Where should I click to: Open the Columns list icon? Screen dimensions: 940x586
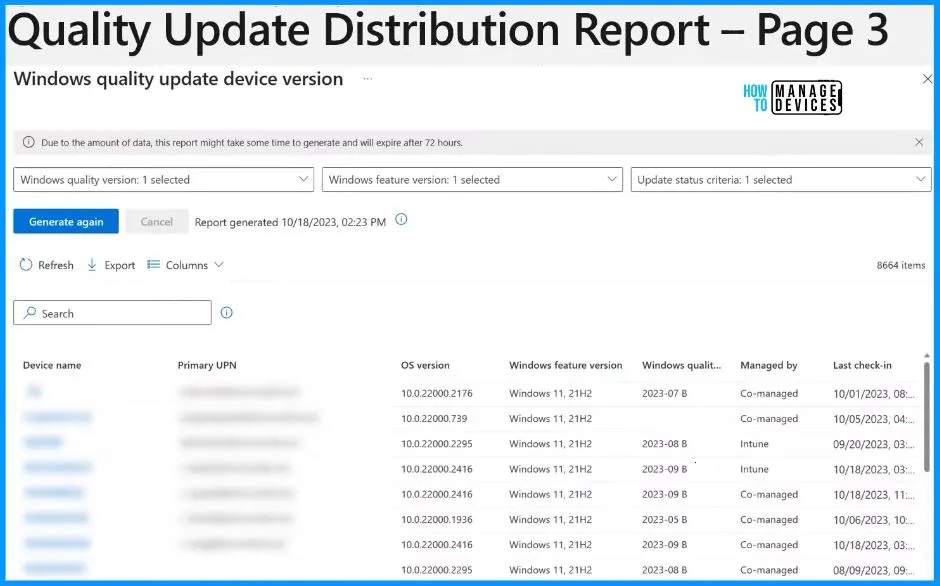tap(153, 265)
